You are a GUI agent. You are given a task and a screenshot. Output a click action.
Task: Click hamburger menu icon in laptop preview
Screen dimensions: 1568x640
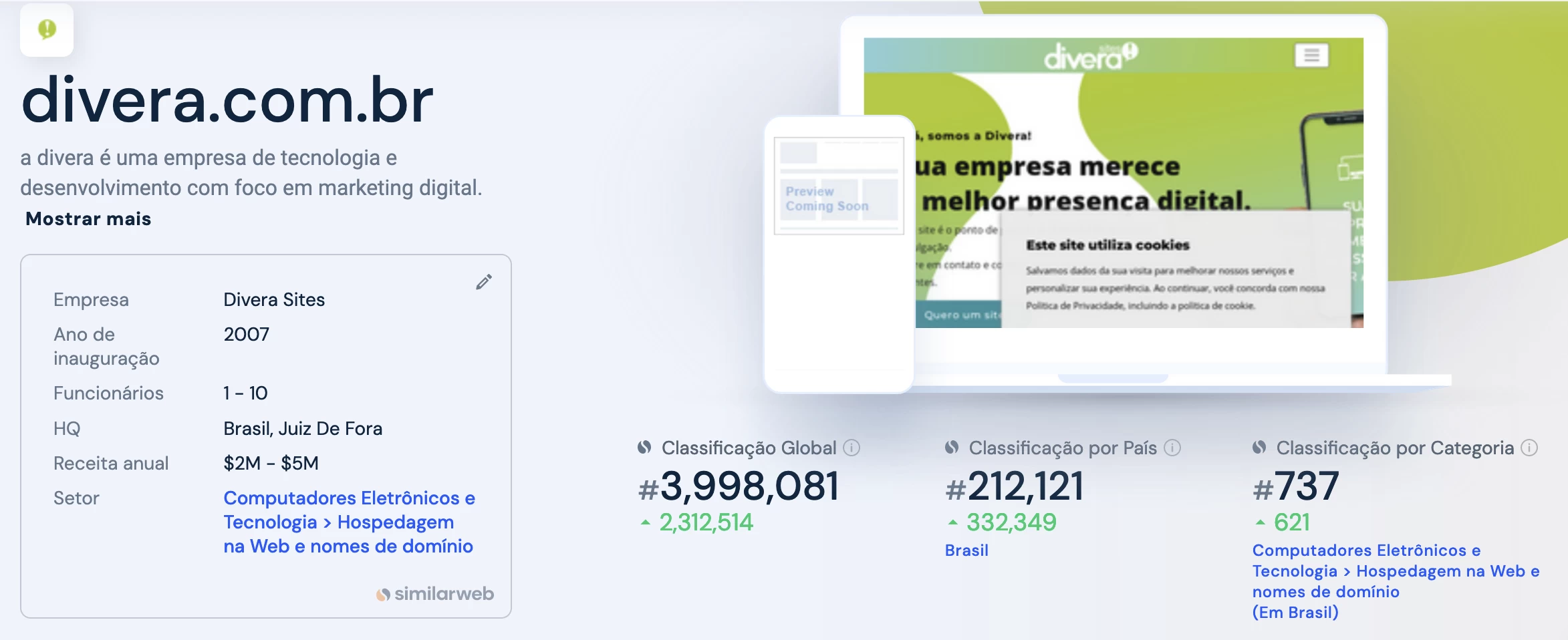[1311, 55]
